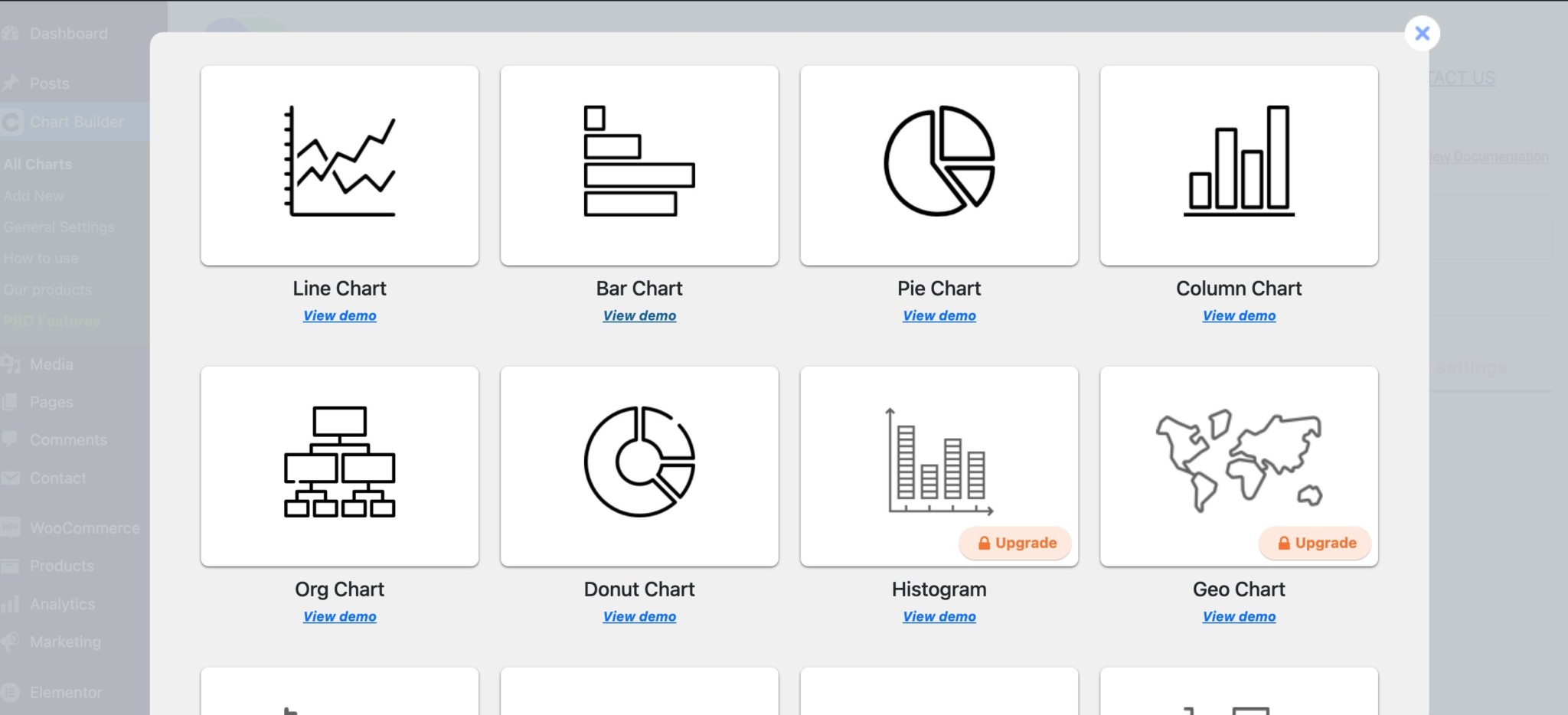Image resolution: width=1568 pixels, height=715 pixels.
Task: Open View demo link under Bar Chart
Action: tap(639, 315)
